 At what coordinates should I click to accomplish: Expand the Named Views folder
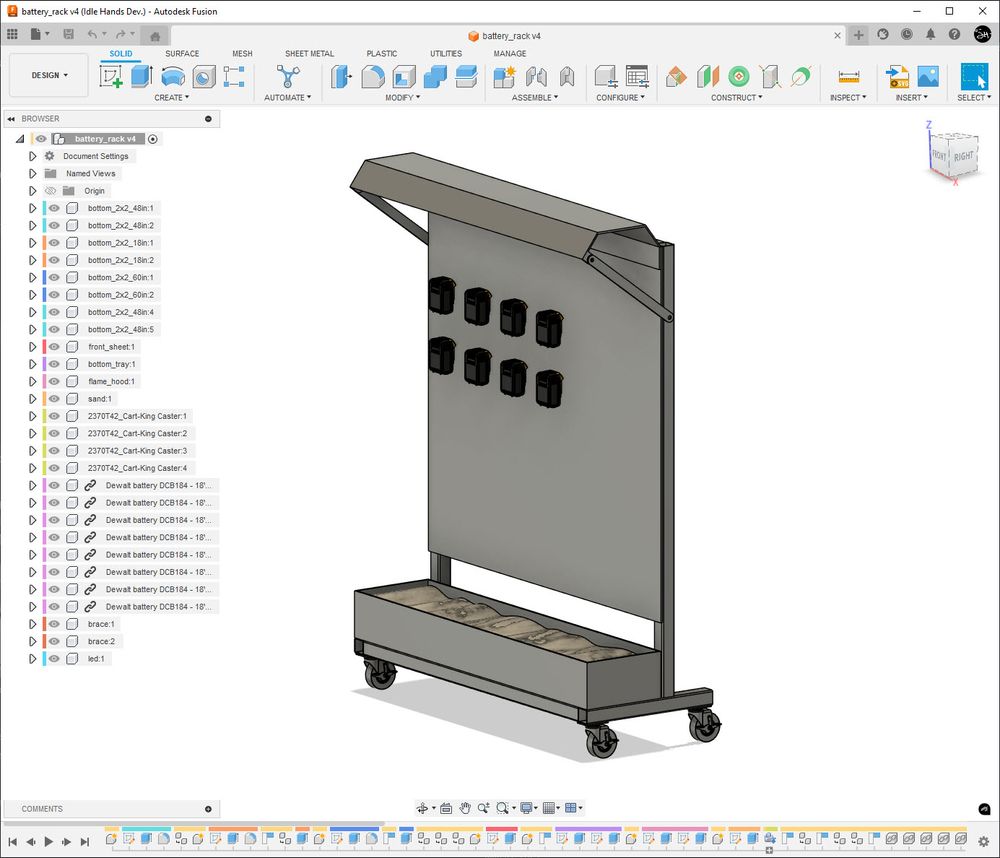click(x=33, y=174)
